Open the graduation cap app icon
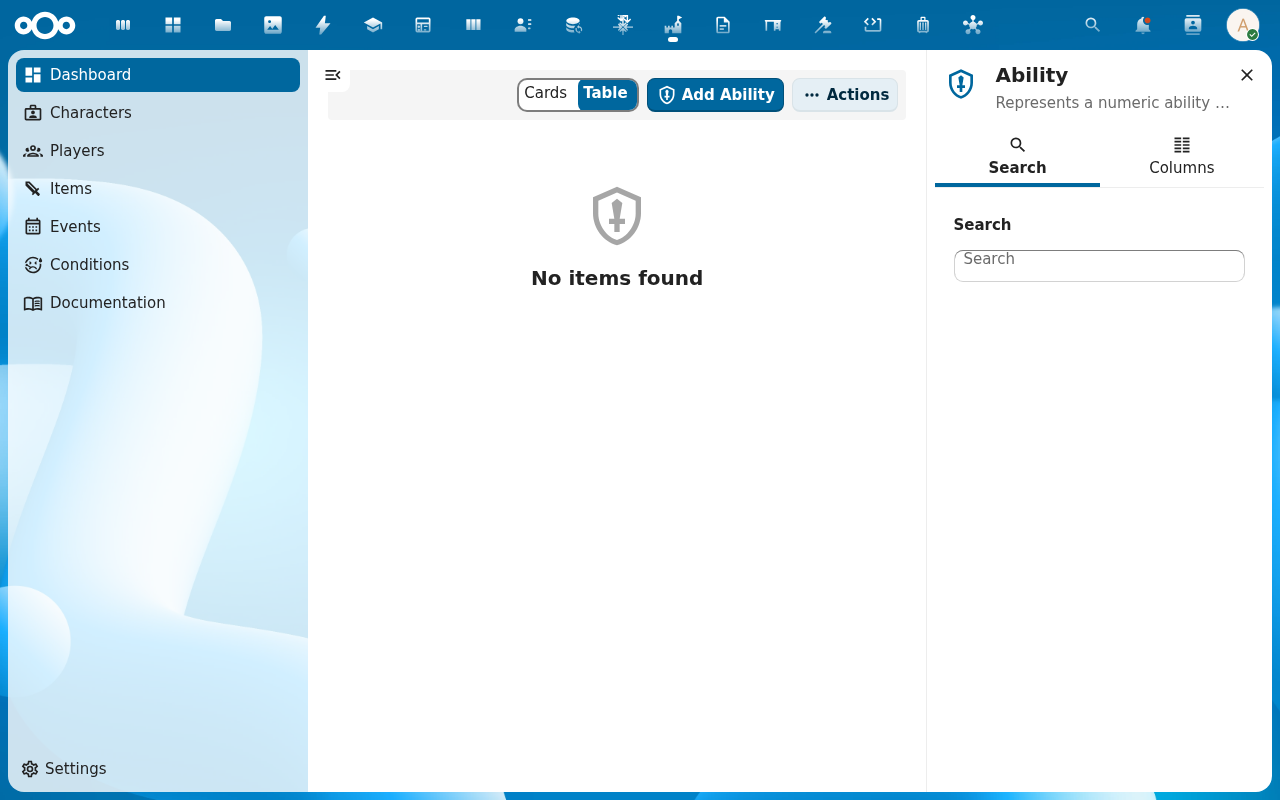Screen dimensions: 1280x800 [373, 25]
